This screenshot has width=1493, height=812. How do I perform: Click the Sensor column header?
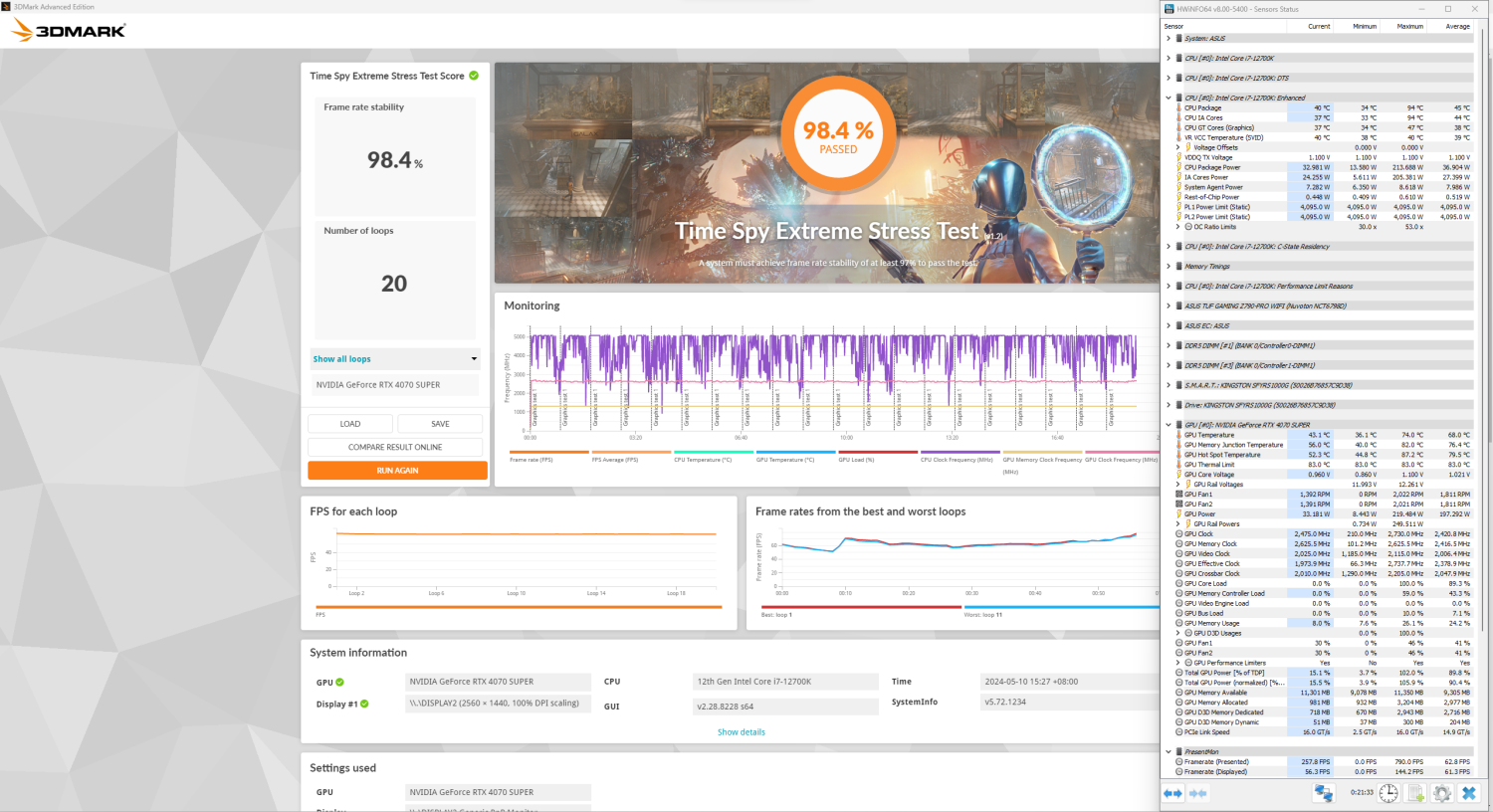(1224, 26)
